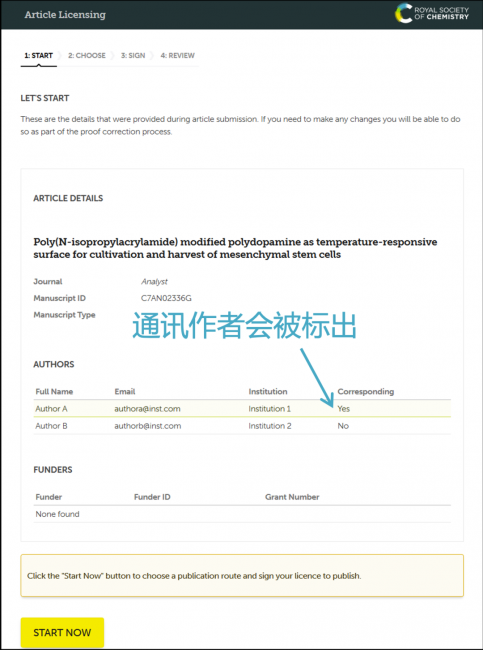Click the Funder ID column header
483x650 pixels.
pos(152,497)
